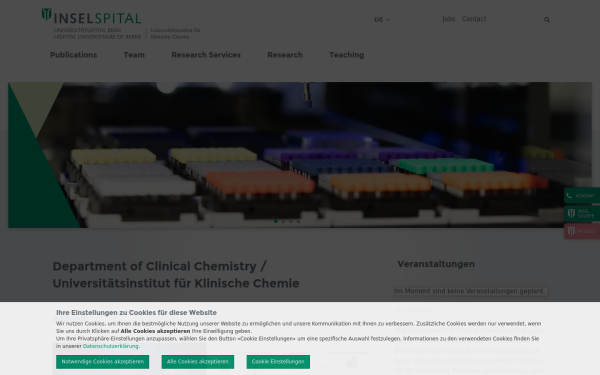Open the Team menu item
This screenshot has width=600, height=375.
coord(134,55)
